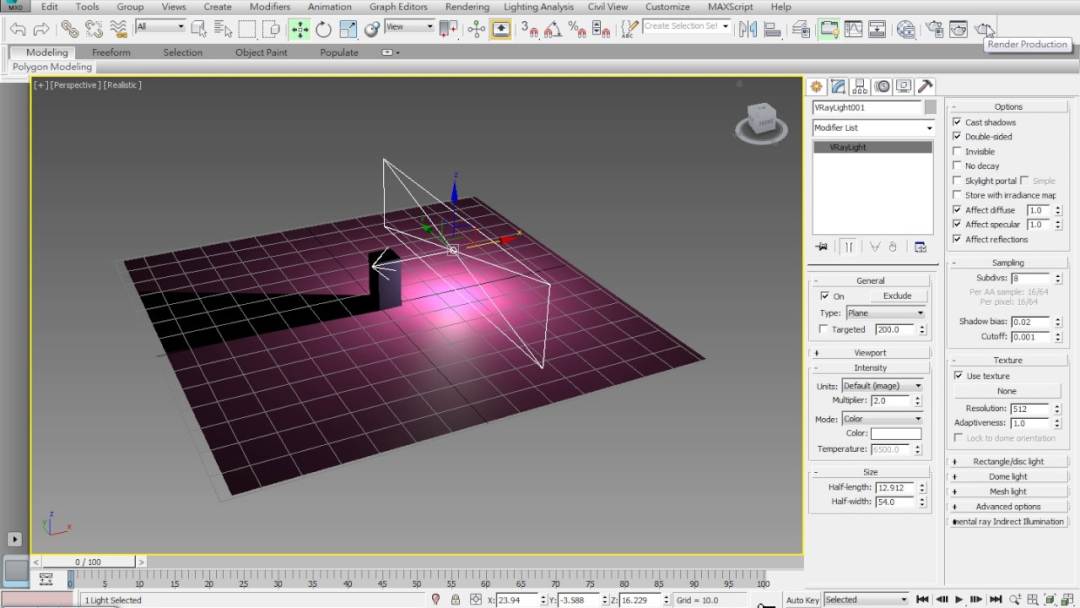Image resolution: width=1080 pixels, height=608 pixels.
Task: Open the Customize menu
Action: (667, 7)
